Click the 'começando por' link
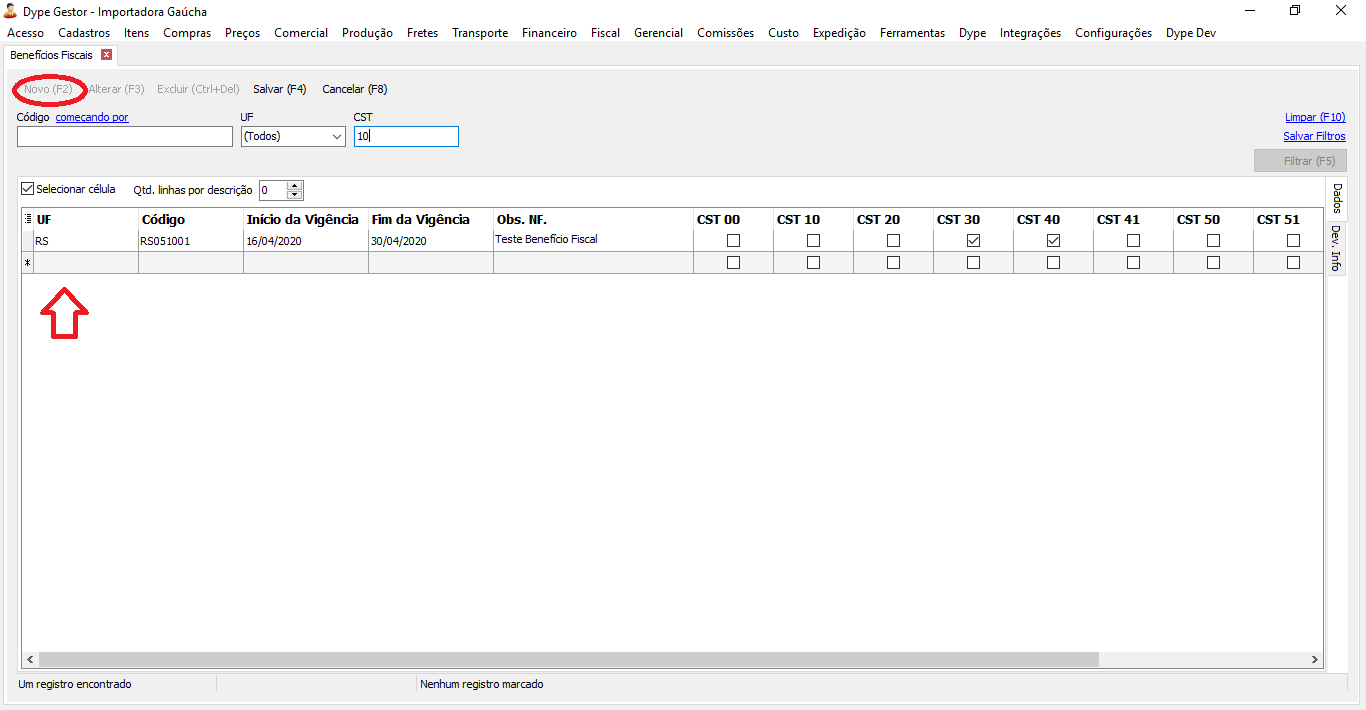 pyautogui.click(x=92, y=117)
